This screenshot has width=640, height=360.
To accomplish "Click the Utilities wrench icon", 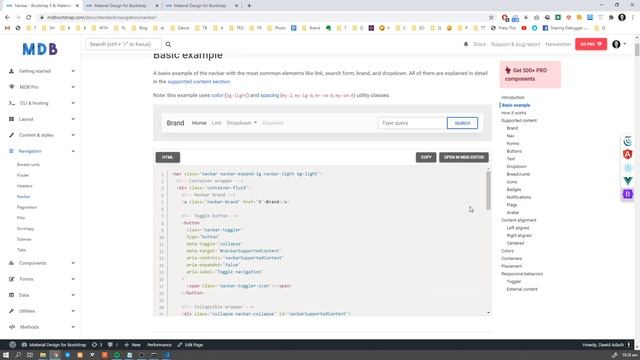I will [x=11, y=311].
